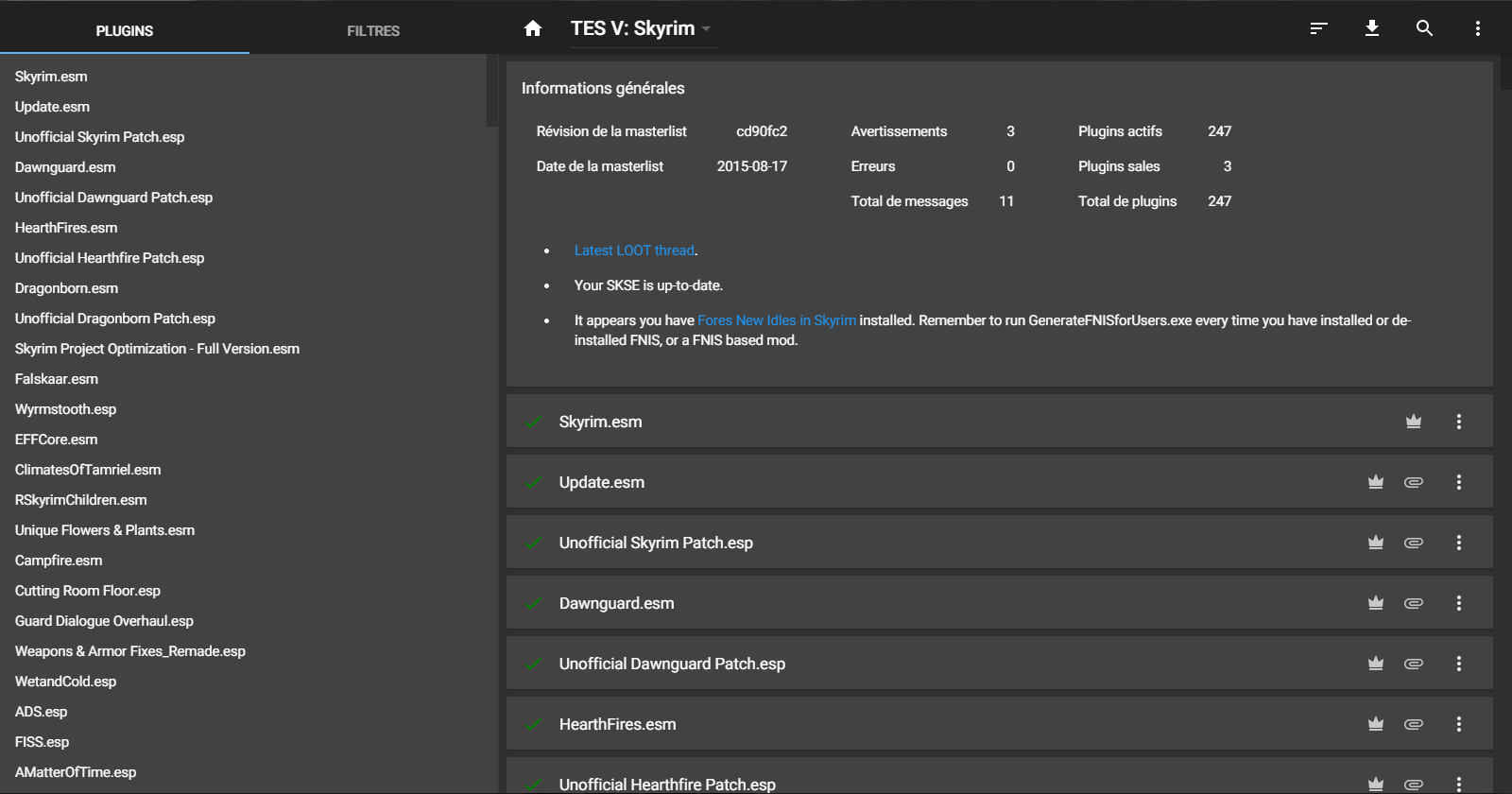Switch to the FILTRES tab
Screen dimensions: 1512x794
pyautogui.click(x=373, y=30)
